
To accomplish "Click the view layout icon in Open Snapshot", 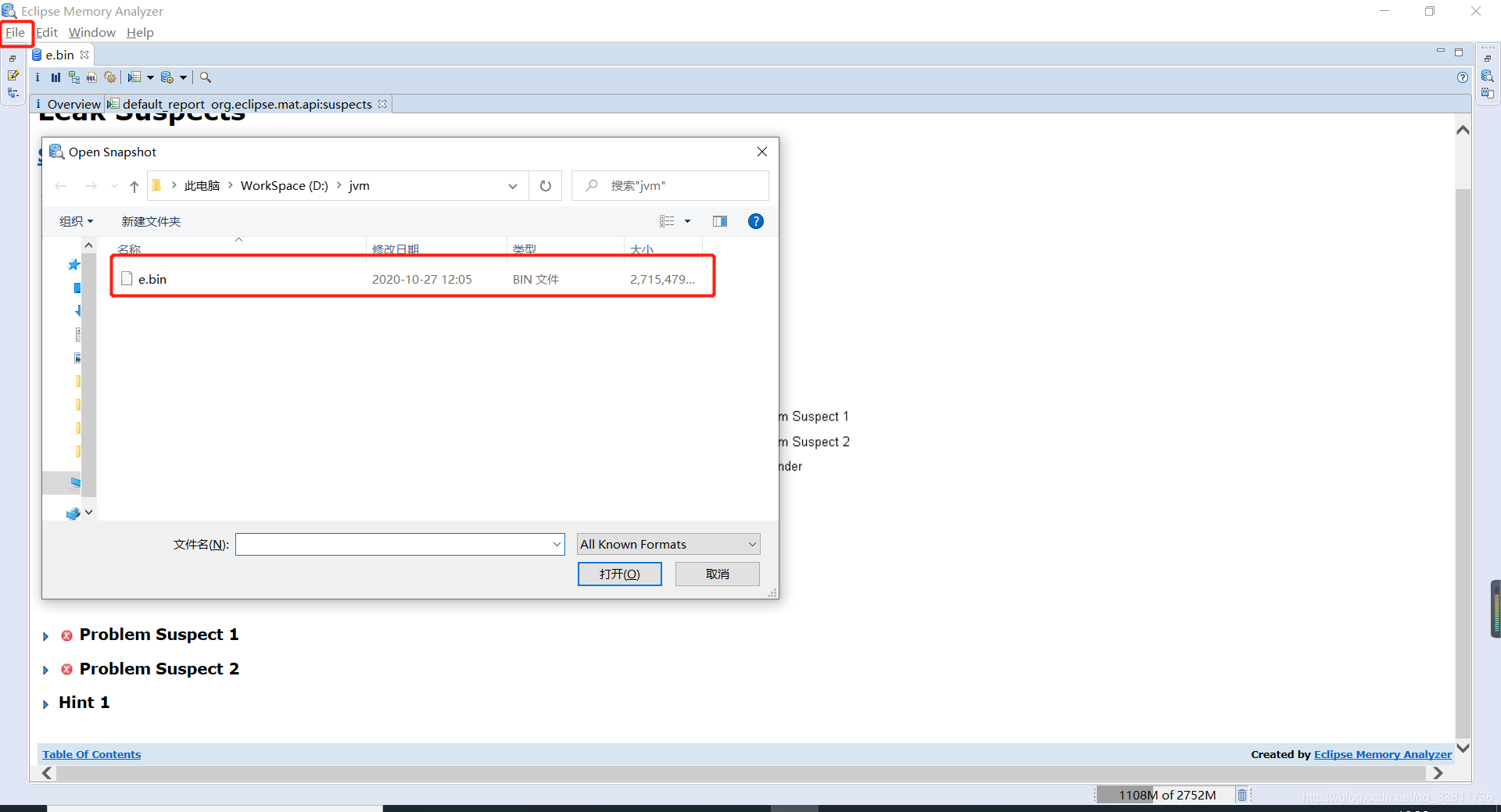I will coord(667,221).
